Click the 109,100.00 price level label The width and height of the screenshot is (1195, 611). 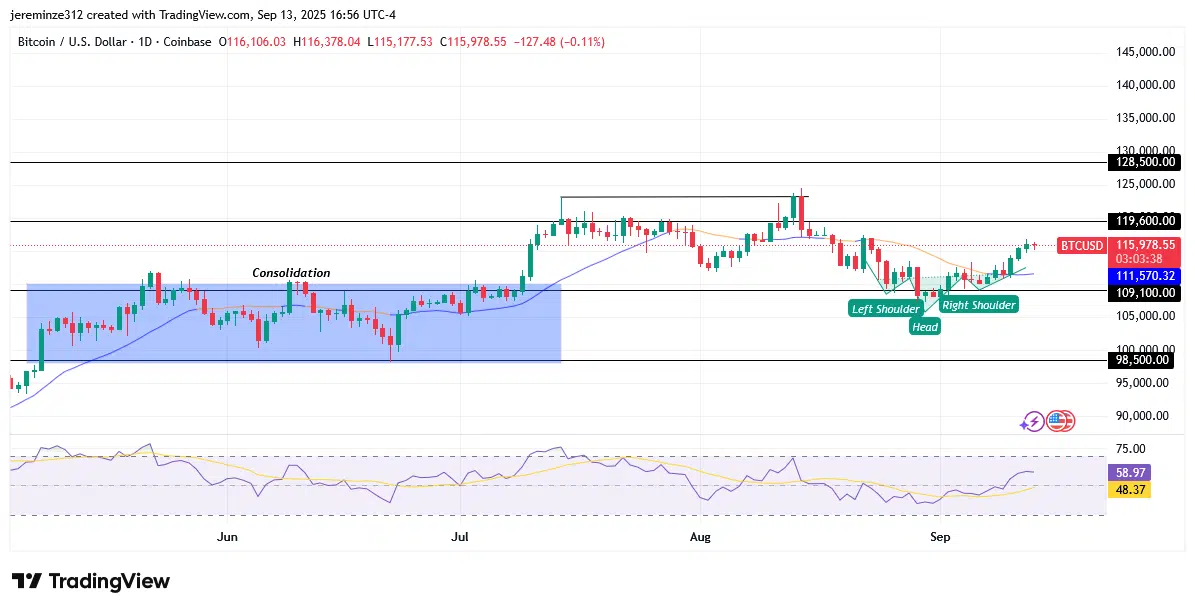pos(1144,291)
